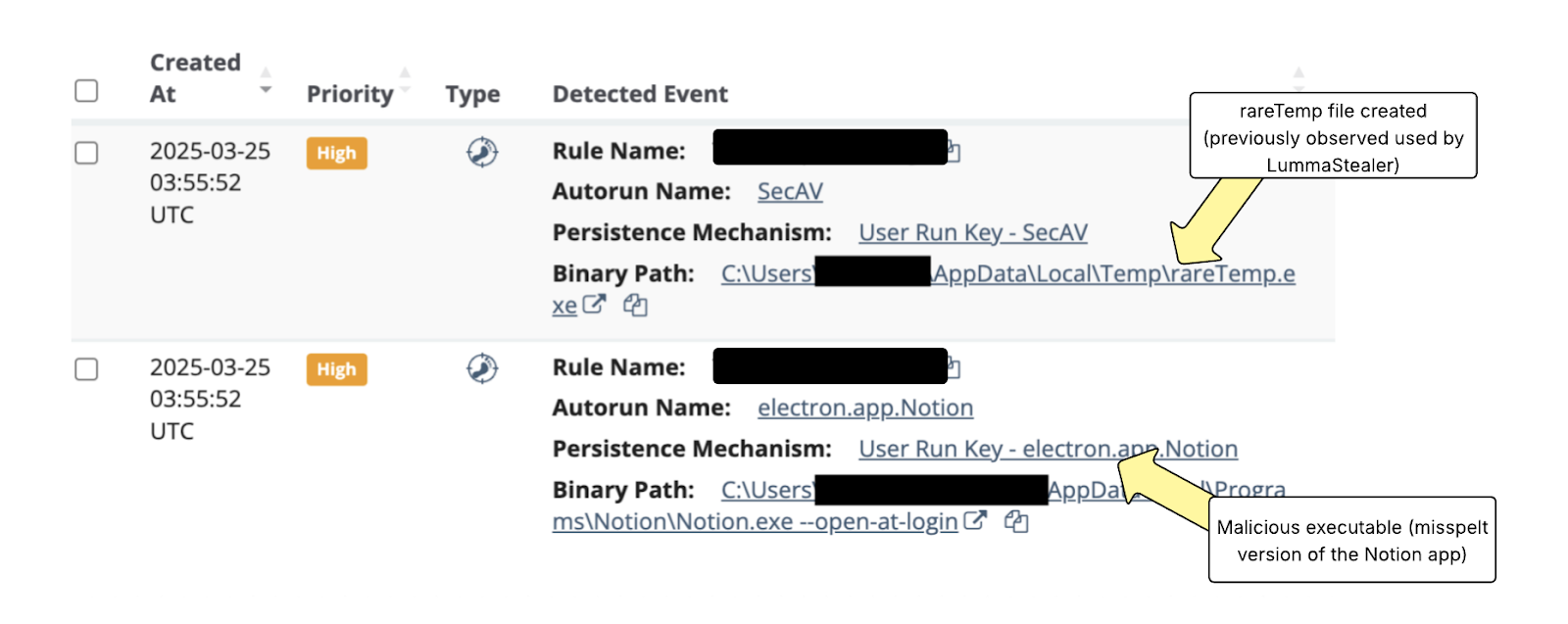
Task: Click the type icon in the electron.app.Notion row
Action: [x=482, y=369]
